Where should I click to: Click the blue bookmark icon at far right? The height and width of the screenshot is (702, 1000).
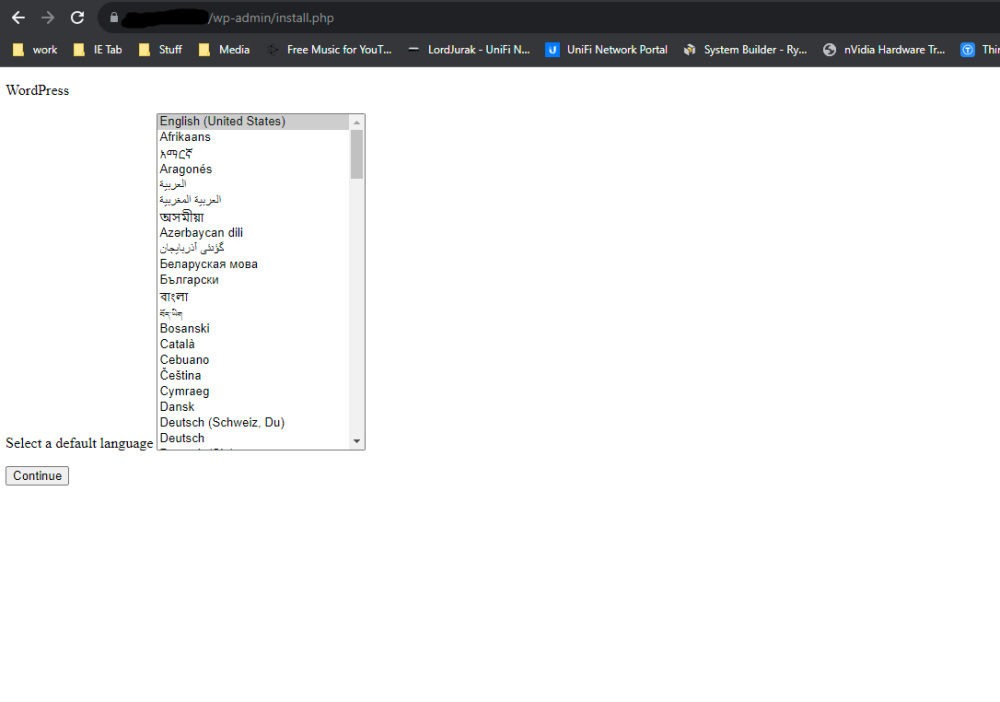[967, 50]
